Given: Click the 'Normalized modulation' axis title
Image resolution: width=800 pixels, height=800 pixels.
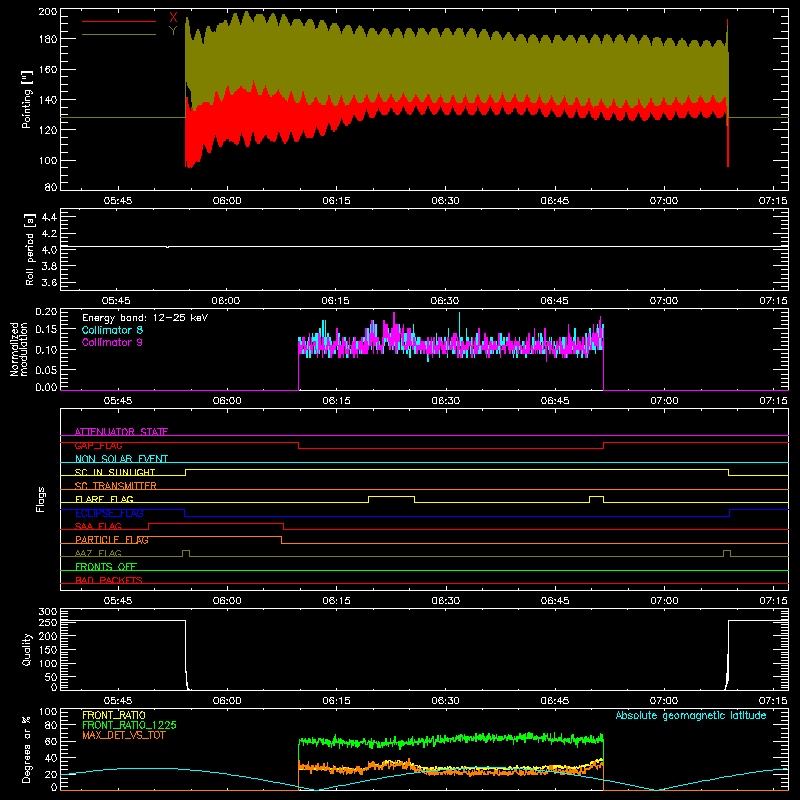Looking at the screenshot, I should [20, 349].
